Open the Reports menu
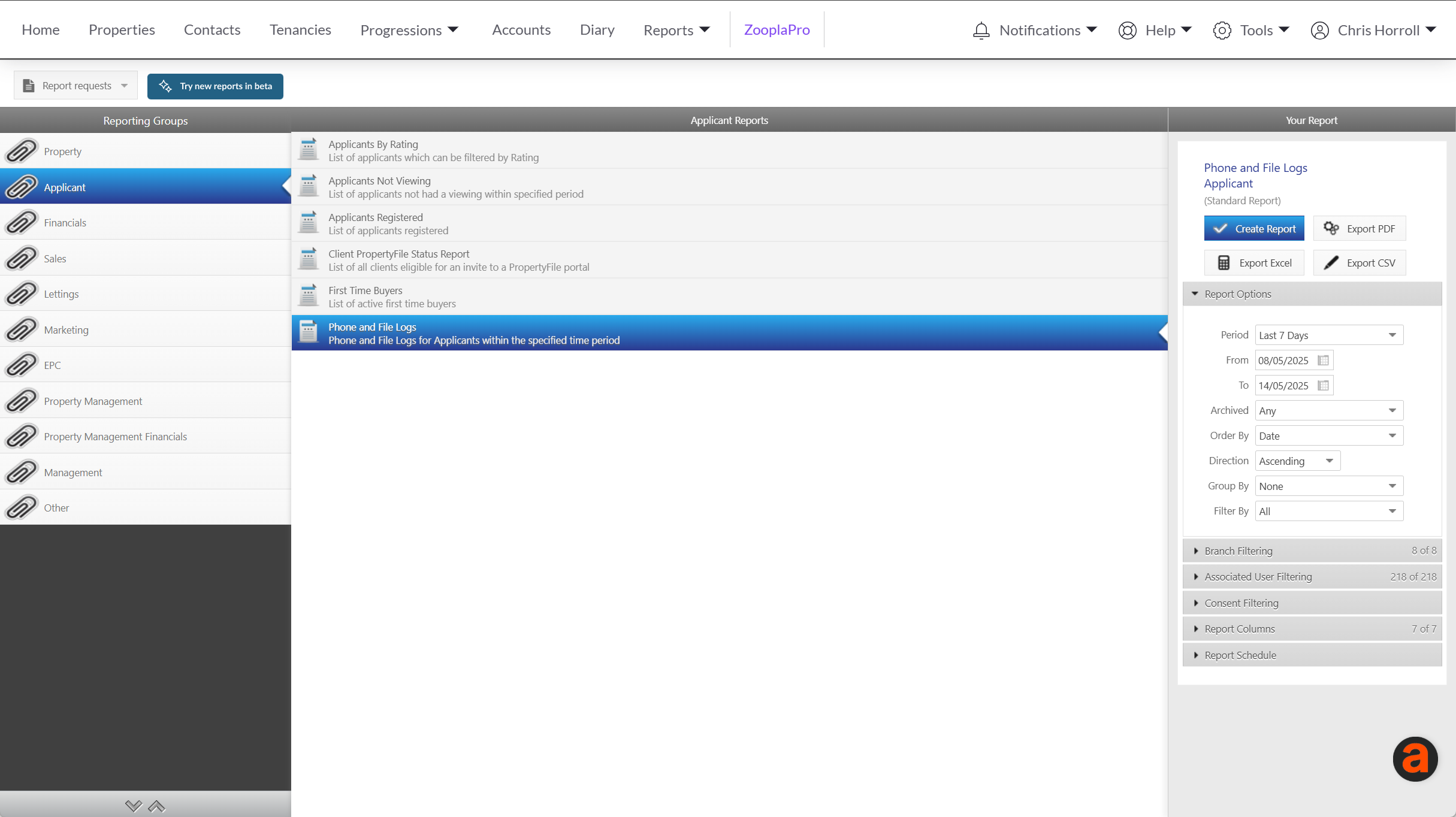The height and width of the screenshot is (817, 1456). point(676,30)
